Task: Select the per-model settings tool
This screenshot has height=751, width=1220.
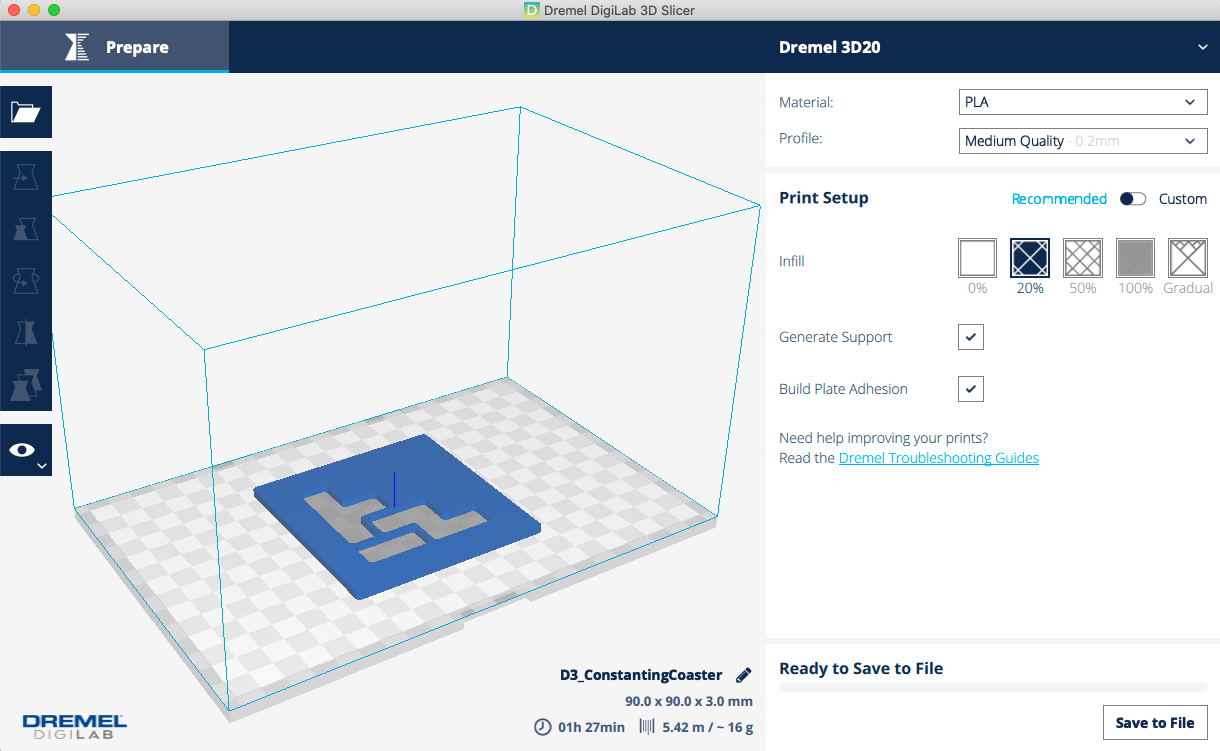Action: [x=25, y=385]
